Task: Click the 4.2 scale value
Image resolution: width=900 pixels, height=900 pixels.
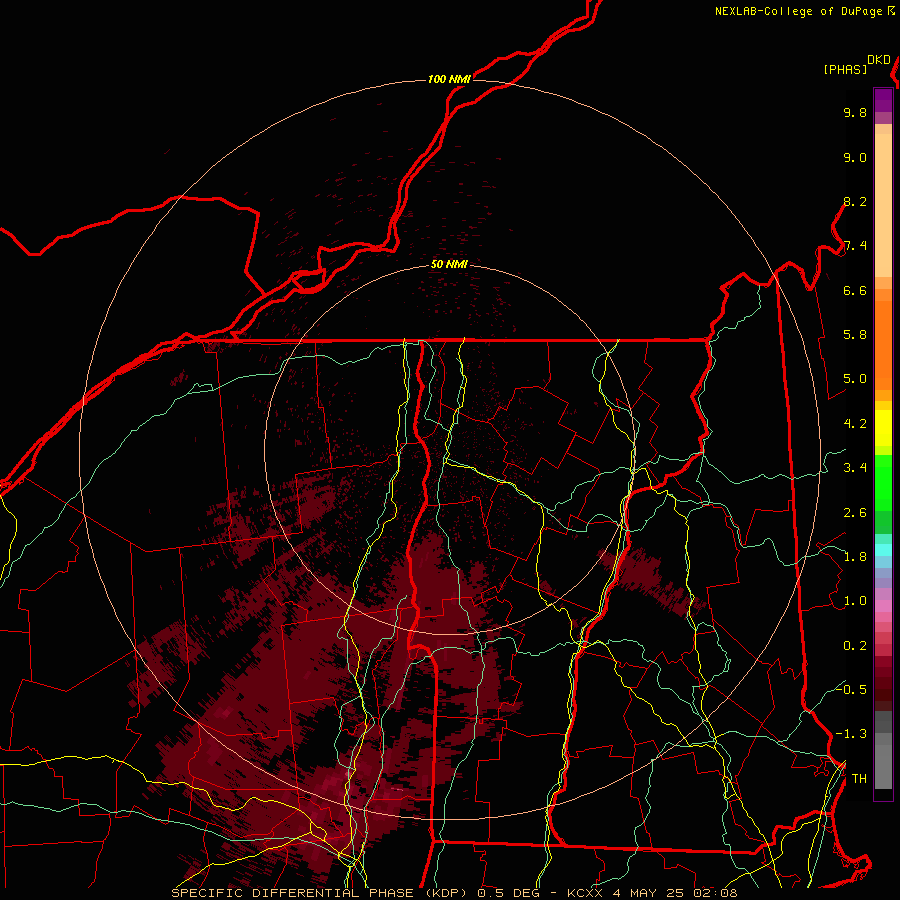Action: 855,424
